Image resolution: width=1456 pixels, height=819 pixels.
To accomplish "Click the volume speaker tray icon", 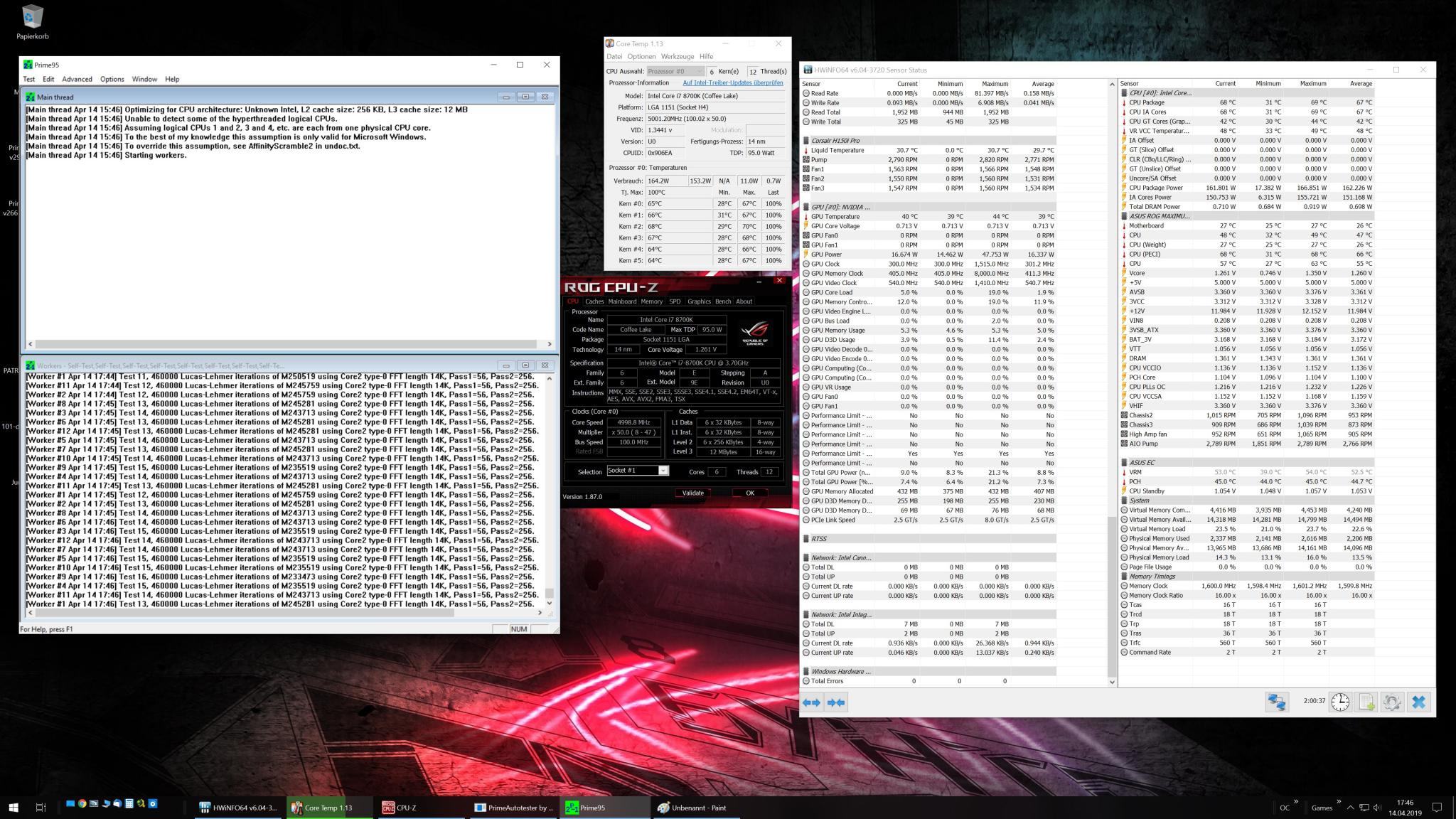I will coord(1377,808).
